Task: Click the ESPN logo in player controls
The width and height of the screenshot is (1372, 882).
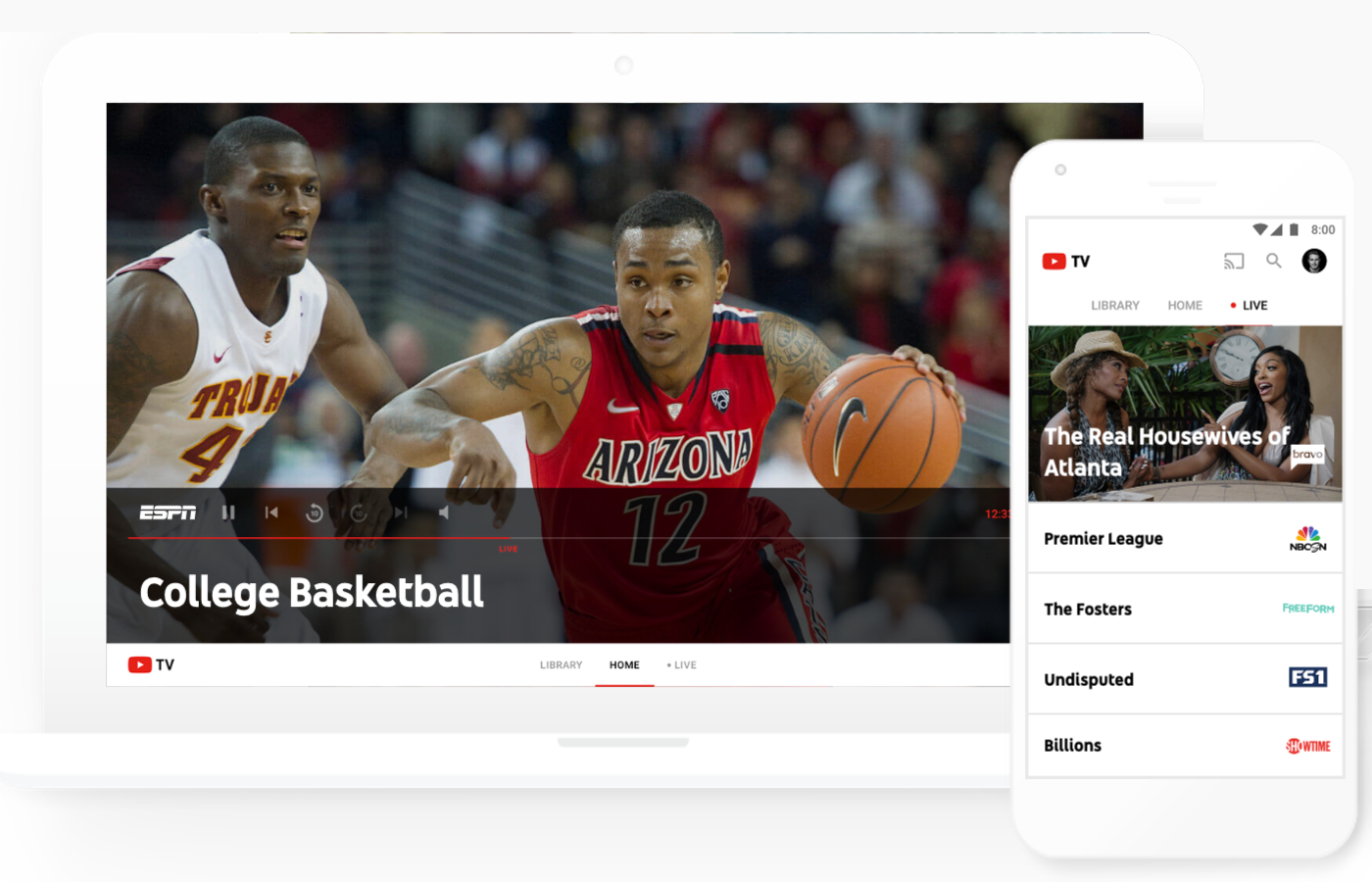Action: (168, 513)
